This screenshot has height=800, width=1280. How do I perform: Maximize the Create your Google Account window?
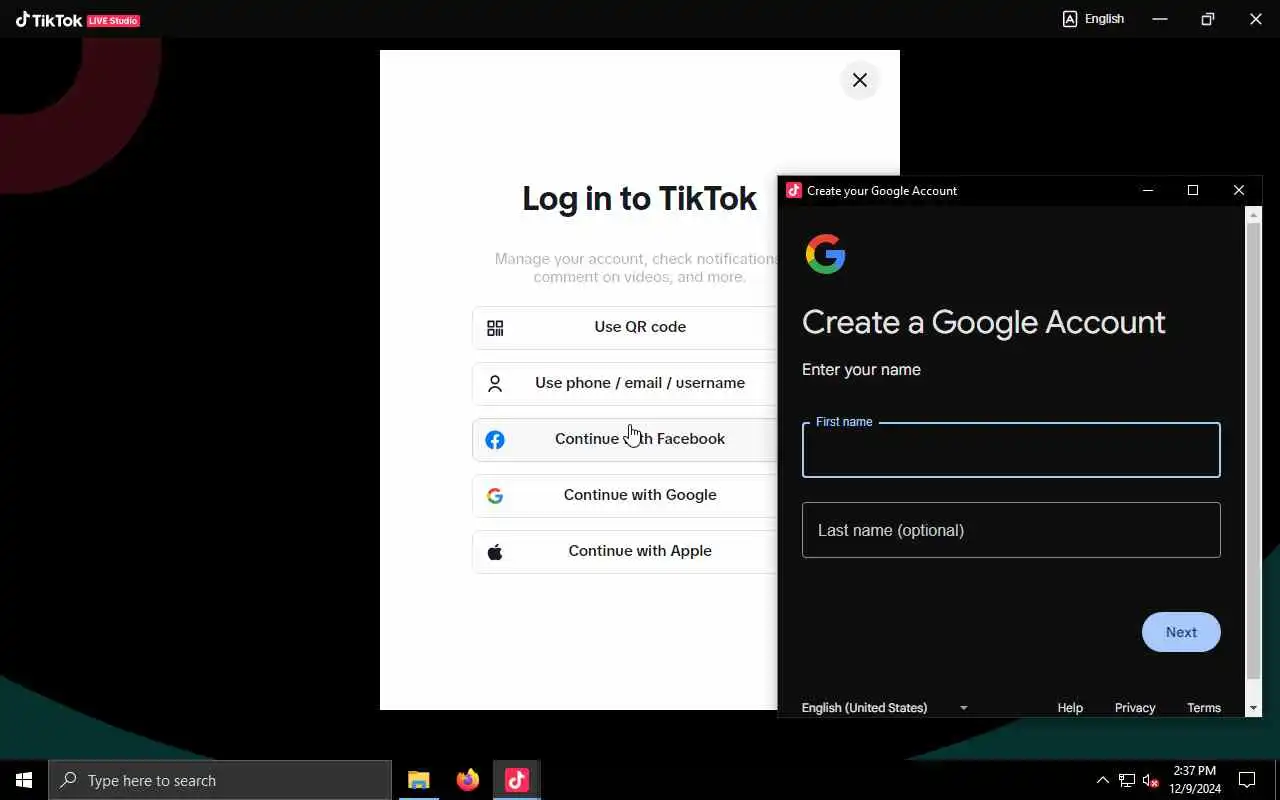pyautogui.click(x=1193, y=190)
